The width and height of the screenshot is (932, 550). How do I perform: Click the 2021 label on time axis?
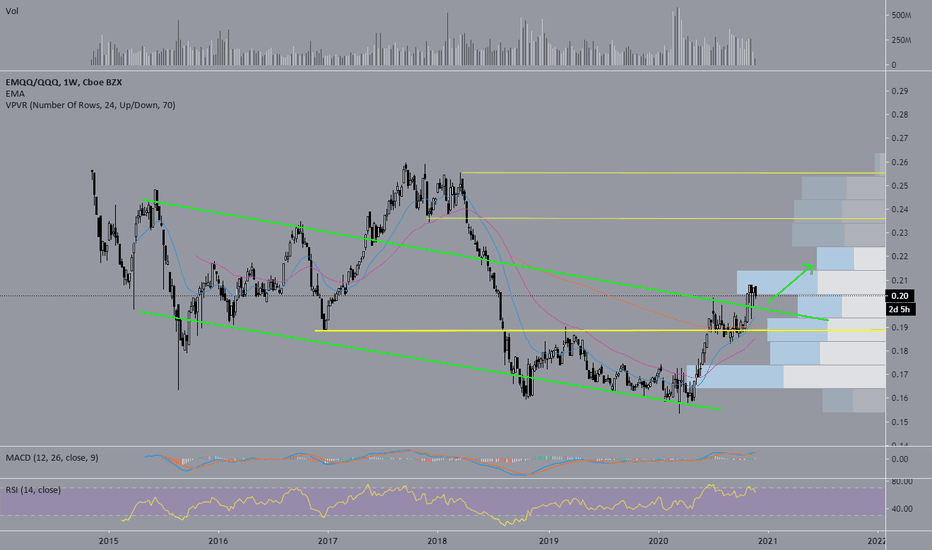coord(767,540)
